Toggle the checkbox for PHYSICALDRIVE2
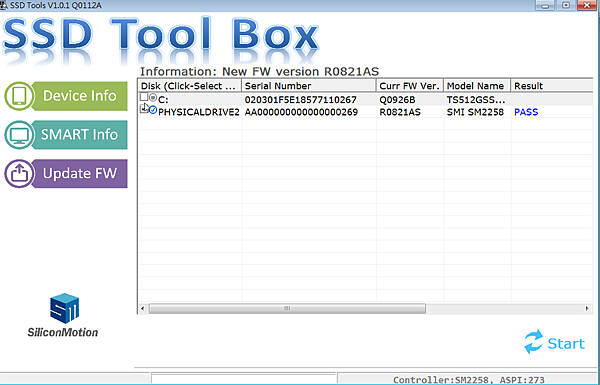600x385 pixels. tap(144, 109)
